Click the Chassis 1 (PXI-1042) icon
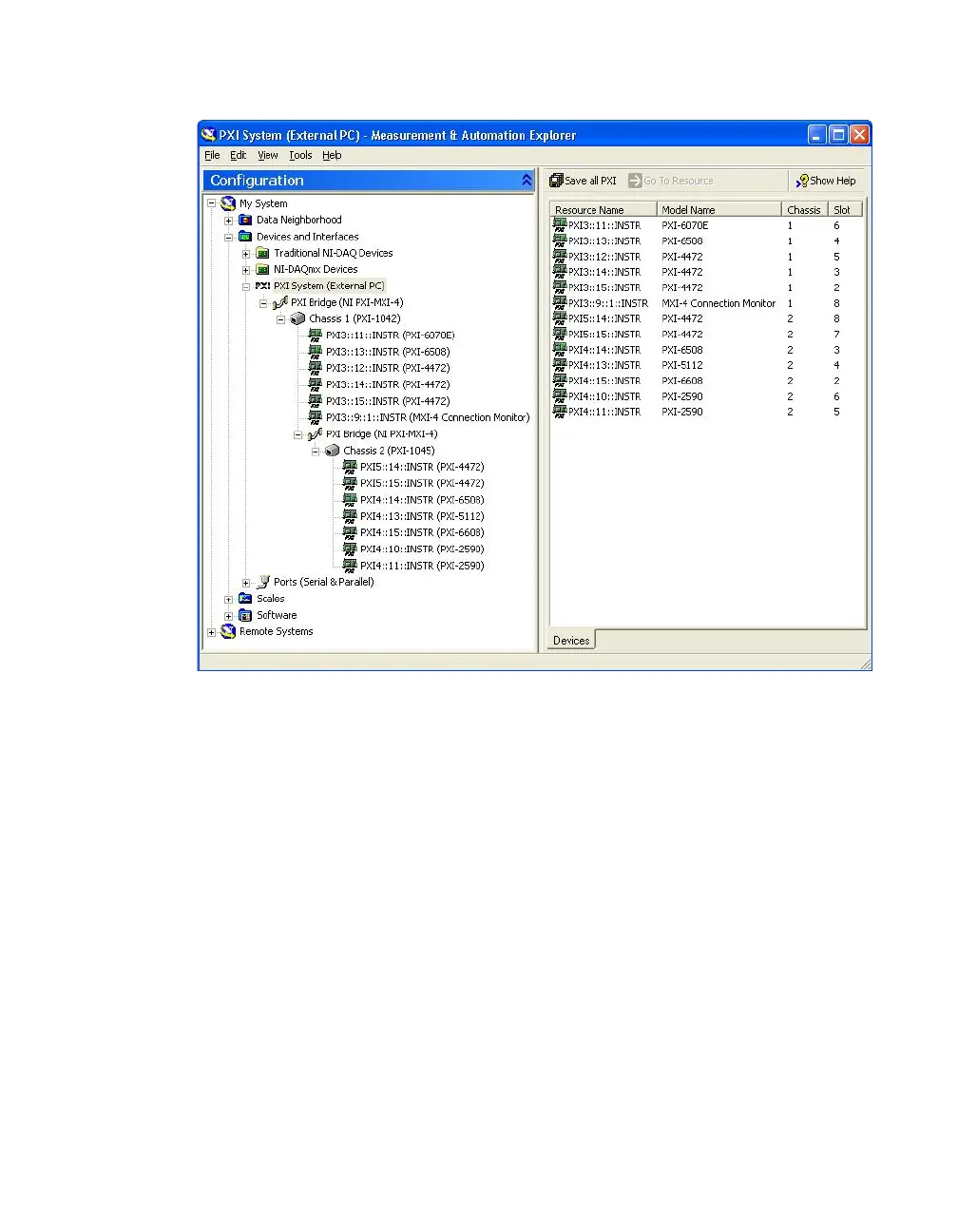958x1232 pixels. [297, 318]
